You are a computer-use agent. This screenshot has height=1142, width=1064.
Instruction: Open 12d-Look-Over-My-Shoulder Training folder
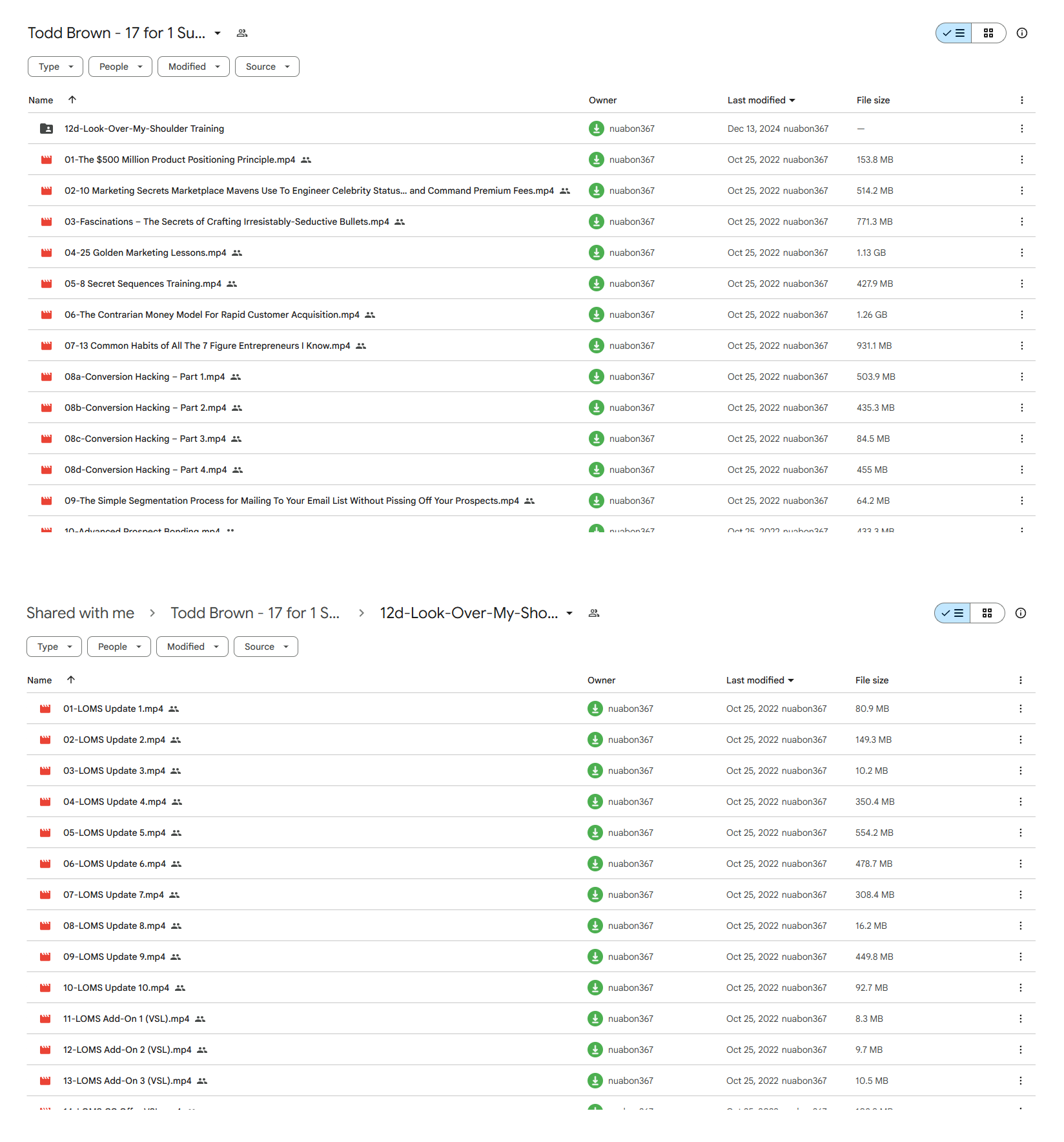pos(531,129)
